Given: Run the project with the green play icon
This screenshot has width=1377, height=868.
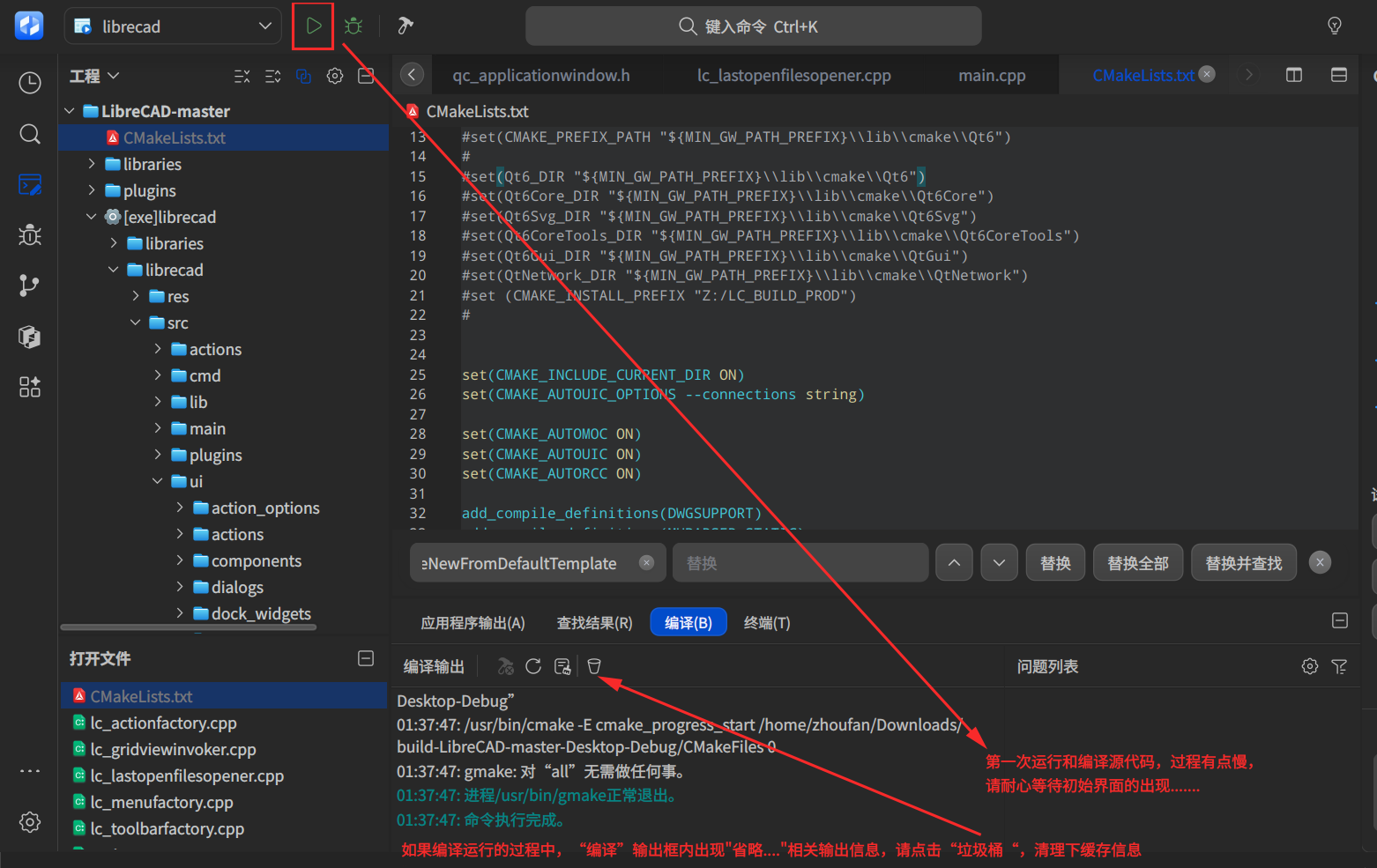Looking at the screenshot, I should 314,26.
